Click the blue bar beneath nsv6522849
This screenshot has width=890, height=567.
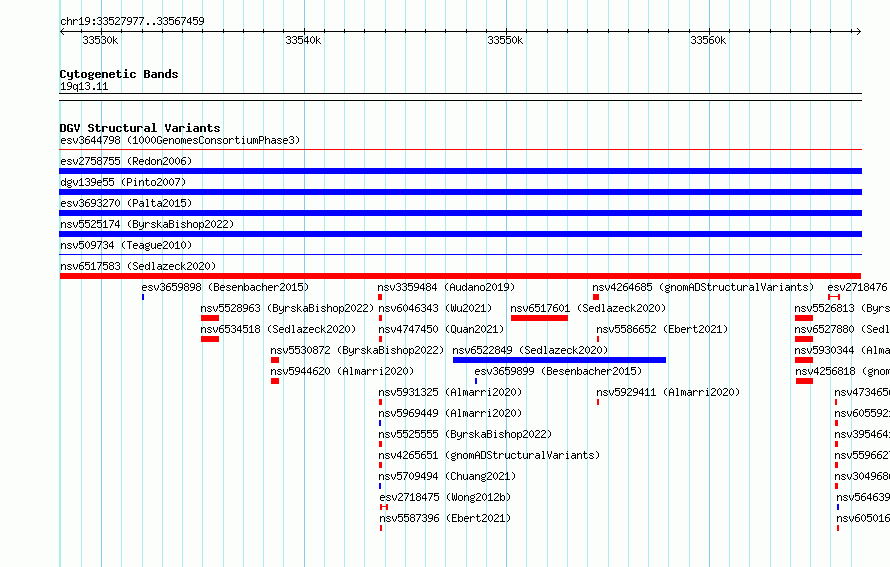tap(559, 360)
